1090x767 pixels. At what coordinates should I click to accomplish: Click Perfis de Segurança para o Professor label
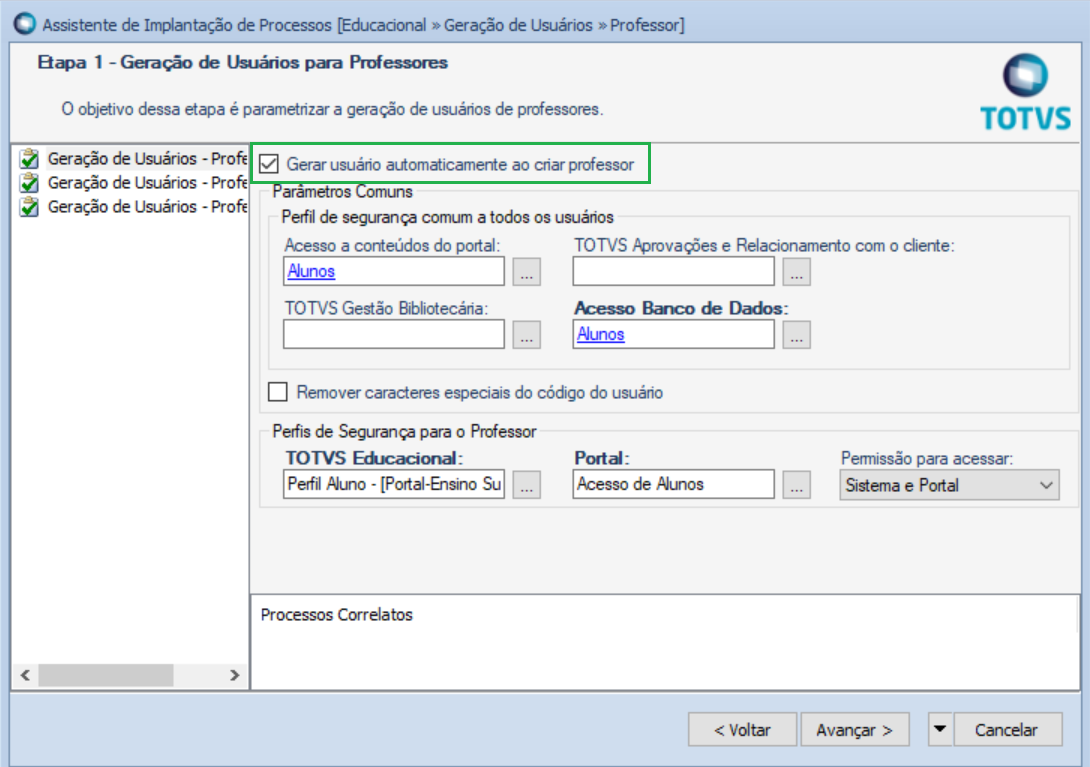click(x=404, y=431)
